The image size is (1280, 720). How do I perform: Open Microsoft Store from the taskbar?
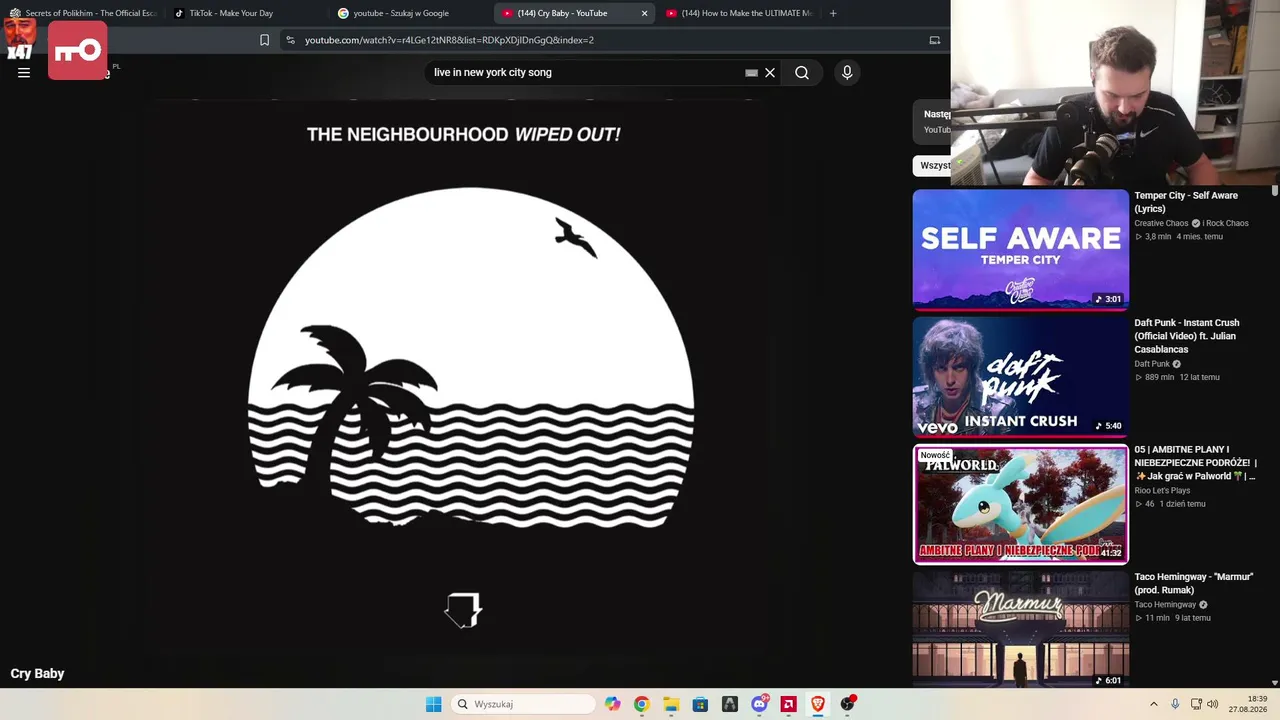[700, 704]
